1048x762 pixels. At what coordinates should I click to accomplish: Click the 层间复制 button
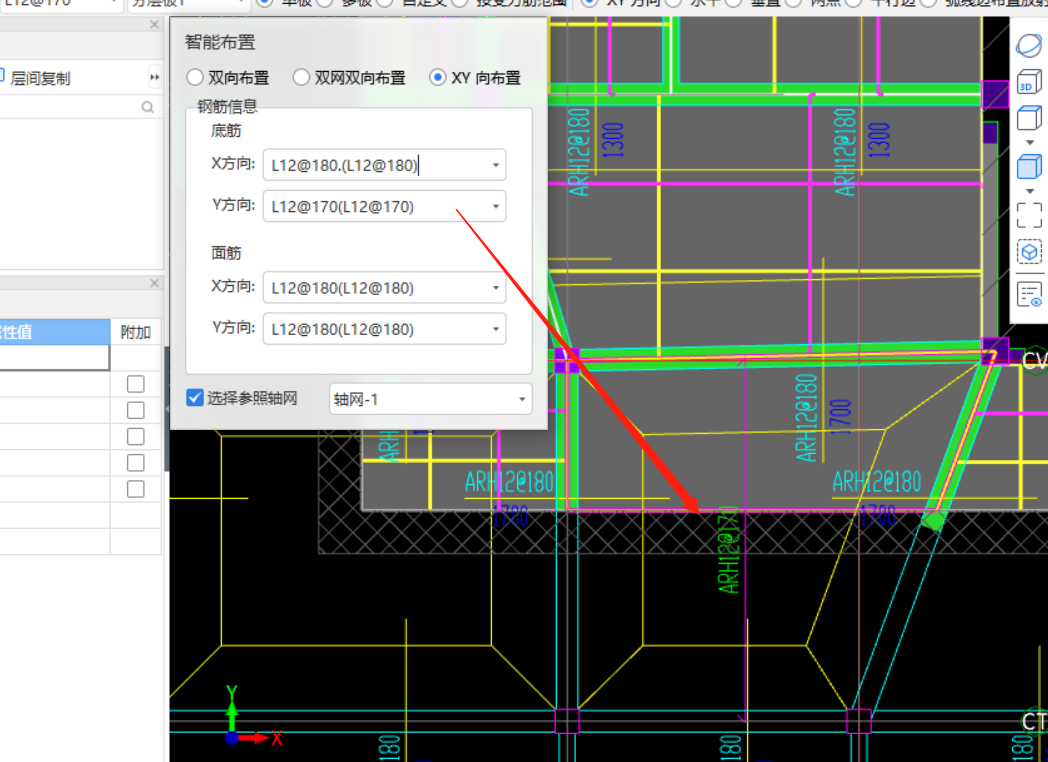coord(35,78)
